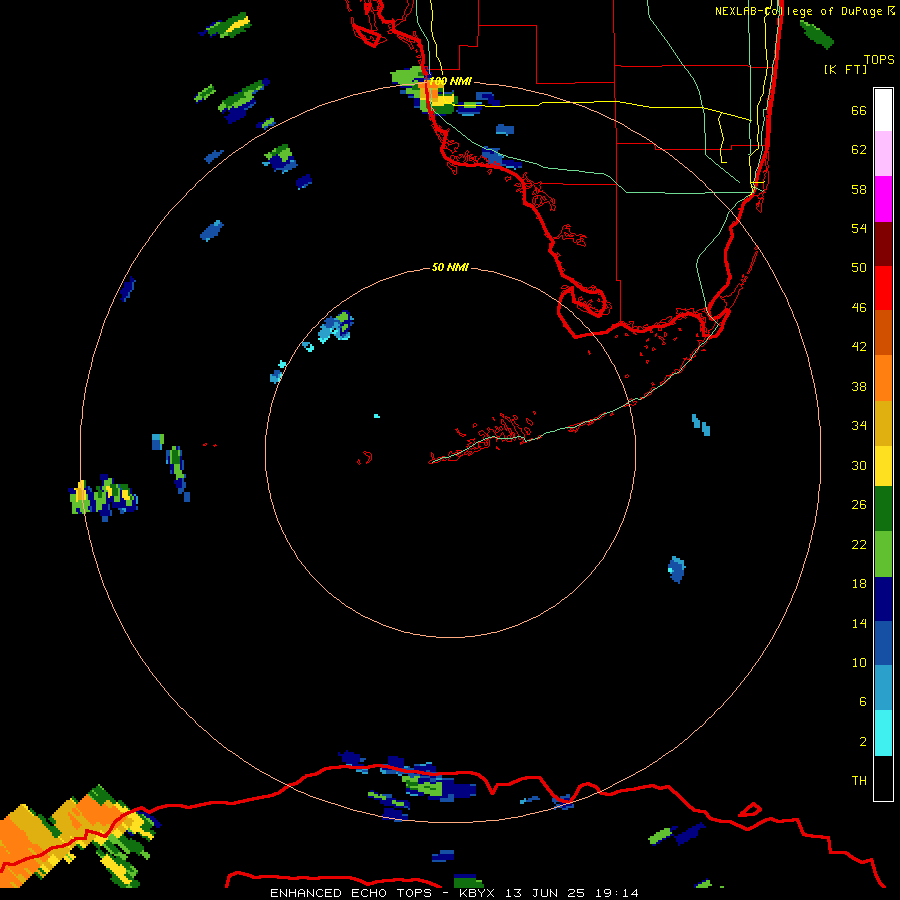
Task: Click the 'TOPS' legend title
Action: (x=879, y=60)
